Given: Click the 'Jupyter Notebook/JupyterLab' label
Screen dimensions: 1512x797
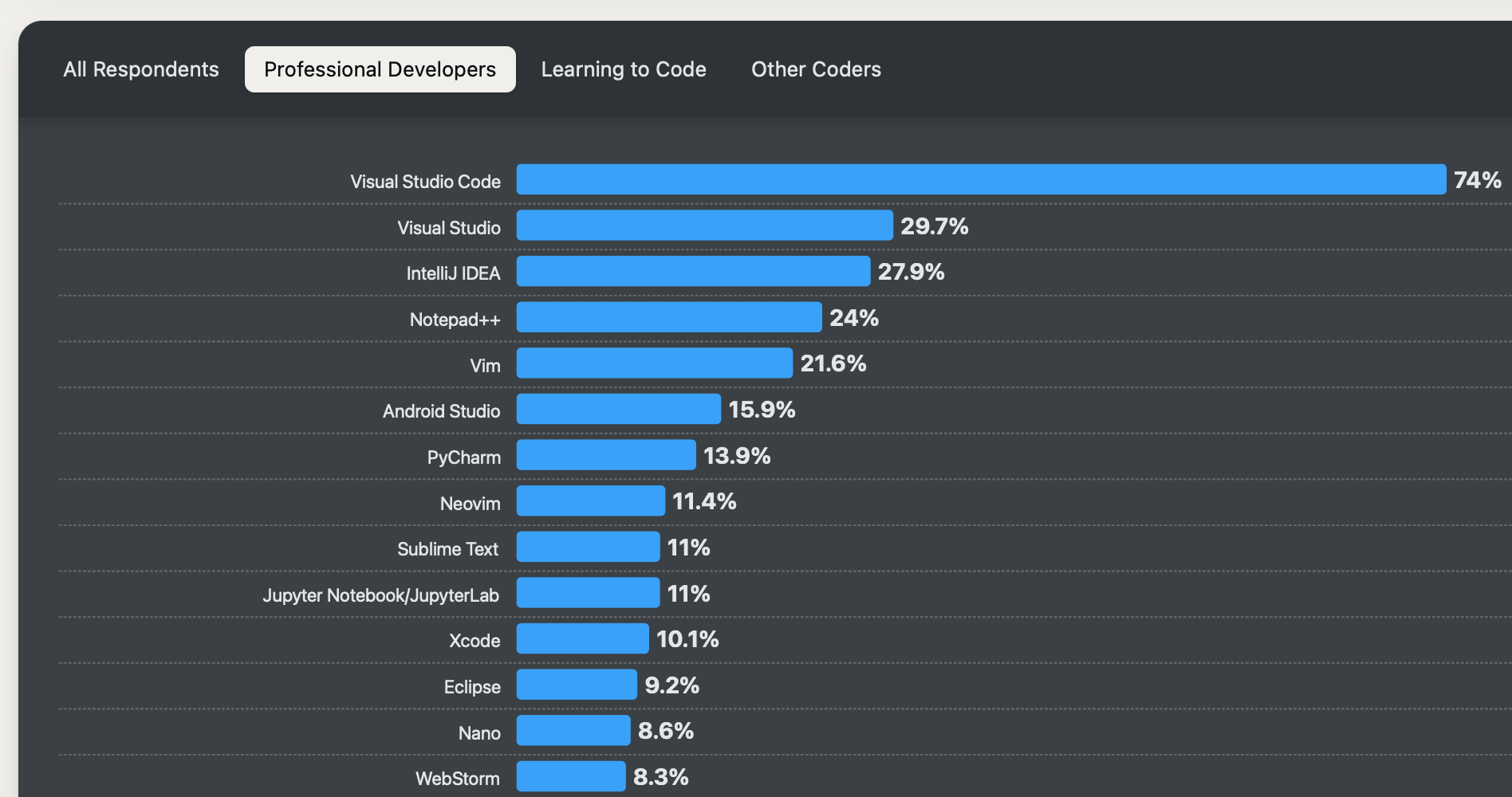Looking at the screenshot, I should coord(381,595).
